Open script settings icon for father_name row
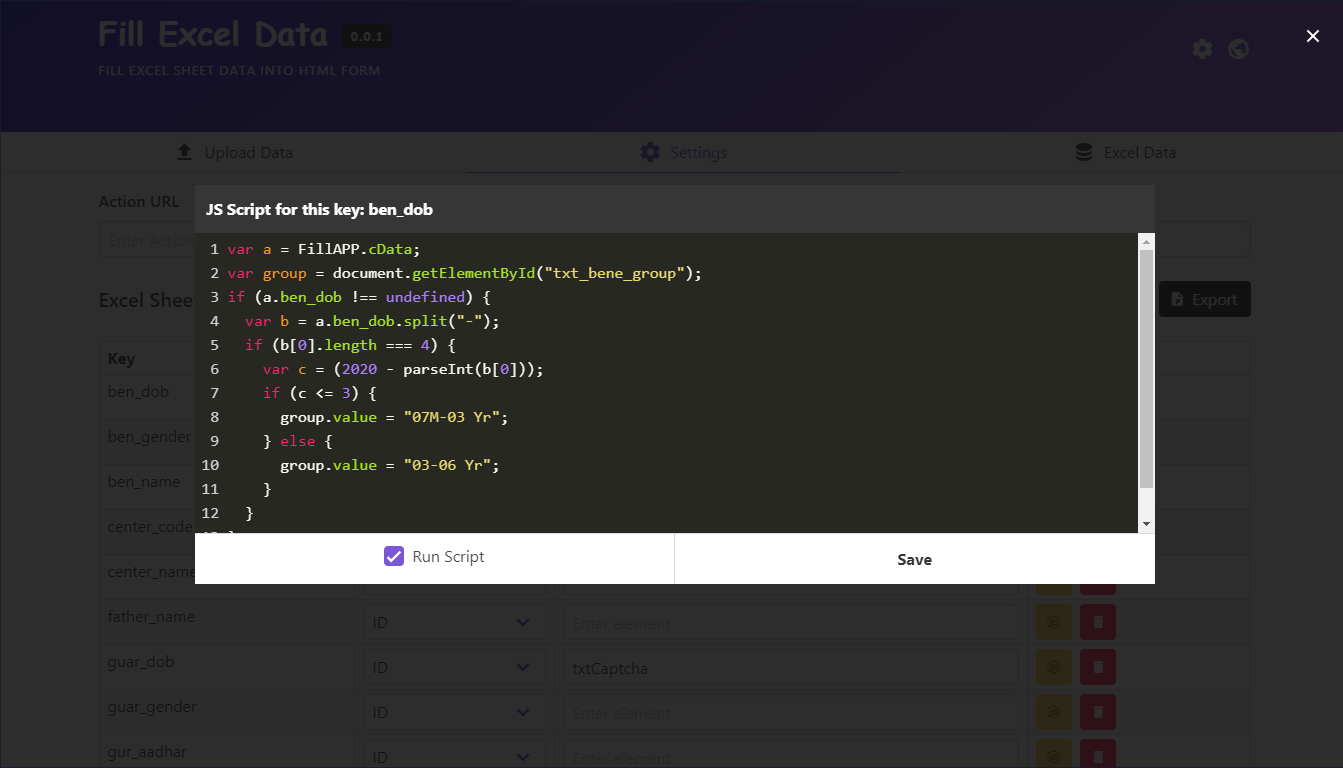Image resolution: width=1343 pixels, height=768 pixels. tap(1053, 622)
